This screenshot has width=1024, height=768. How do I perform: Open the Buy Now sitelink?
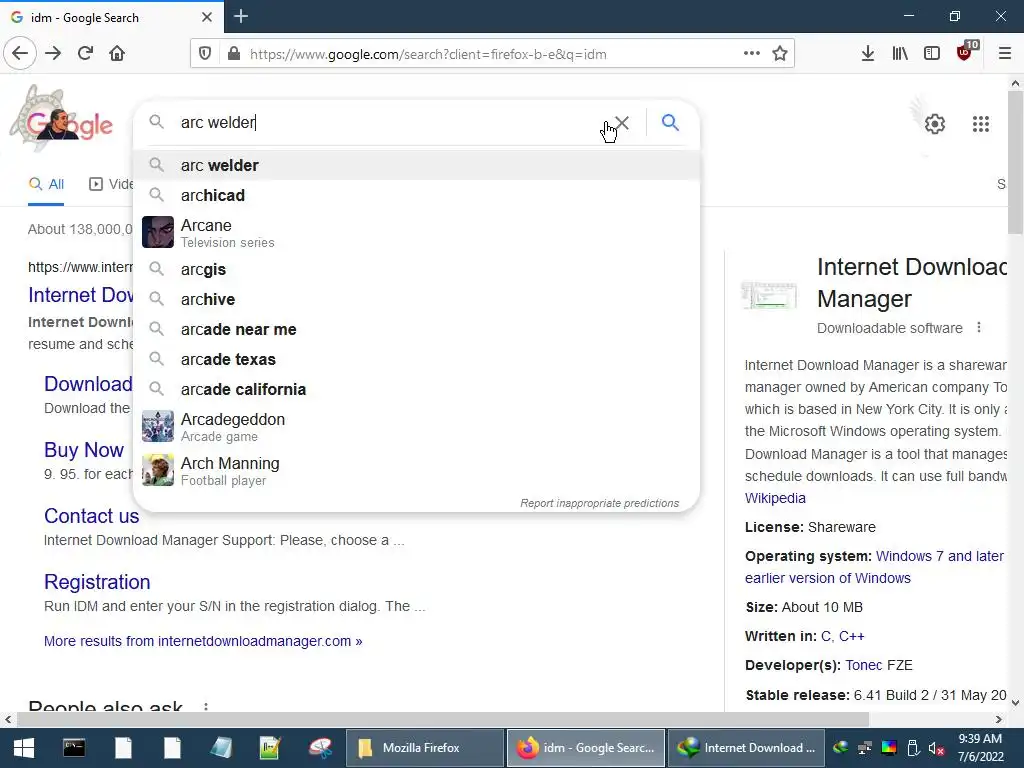pos(84,450)
